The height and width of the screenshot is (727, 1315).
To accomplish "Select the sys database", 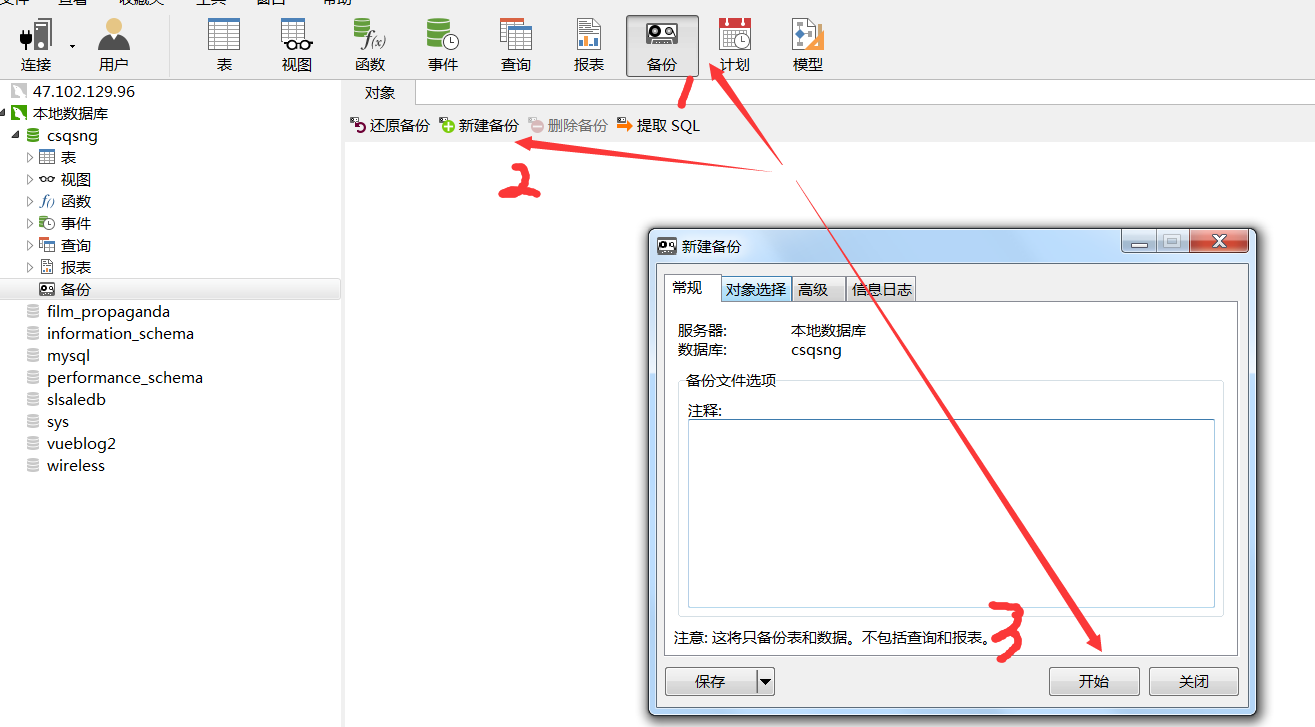I will [58, 421].
